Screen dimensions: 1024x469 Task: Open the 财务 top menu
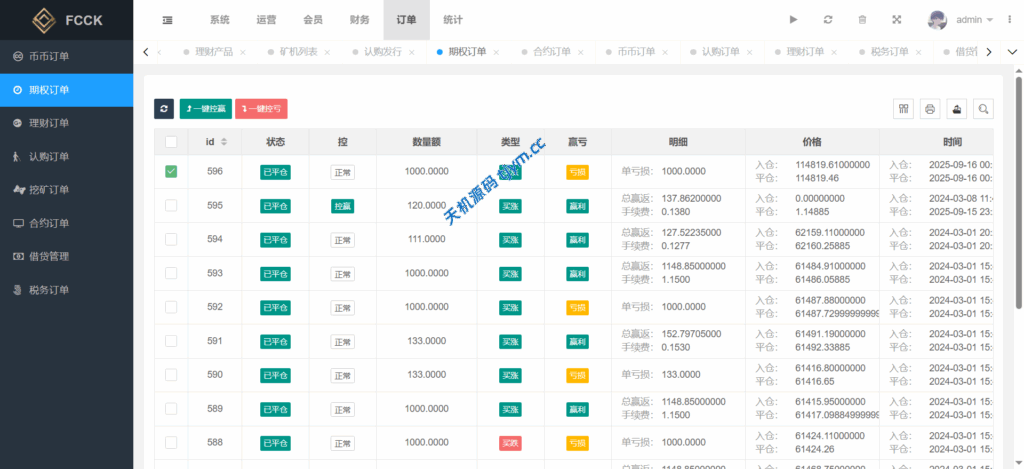pos(359,20)
